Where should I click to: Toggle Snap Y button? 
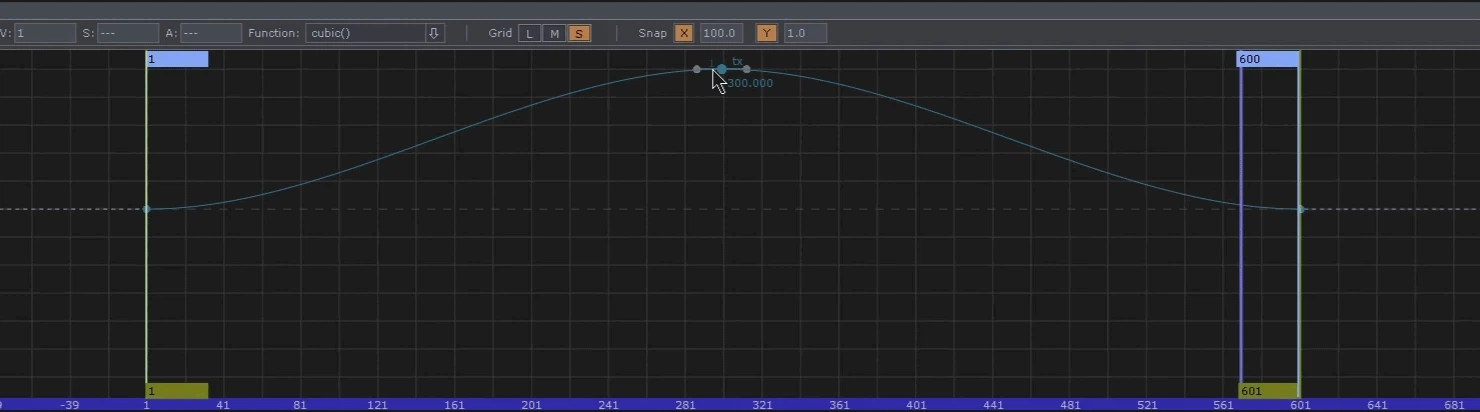[766, 33]
